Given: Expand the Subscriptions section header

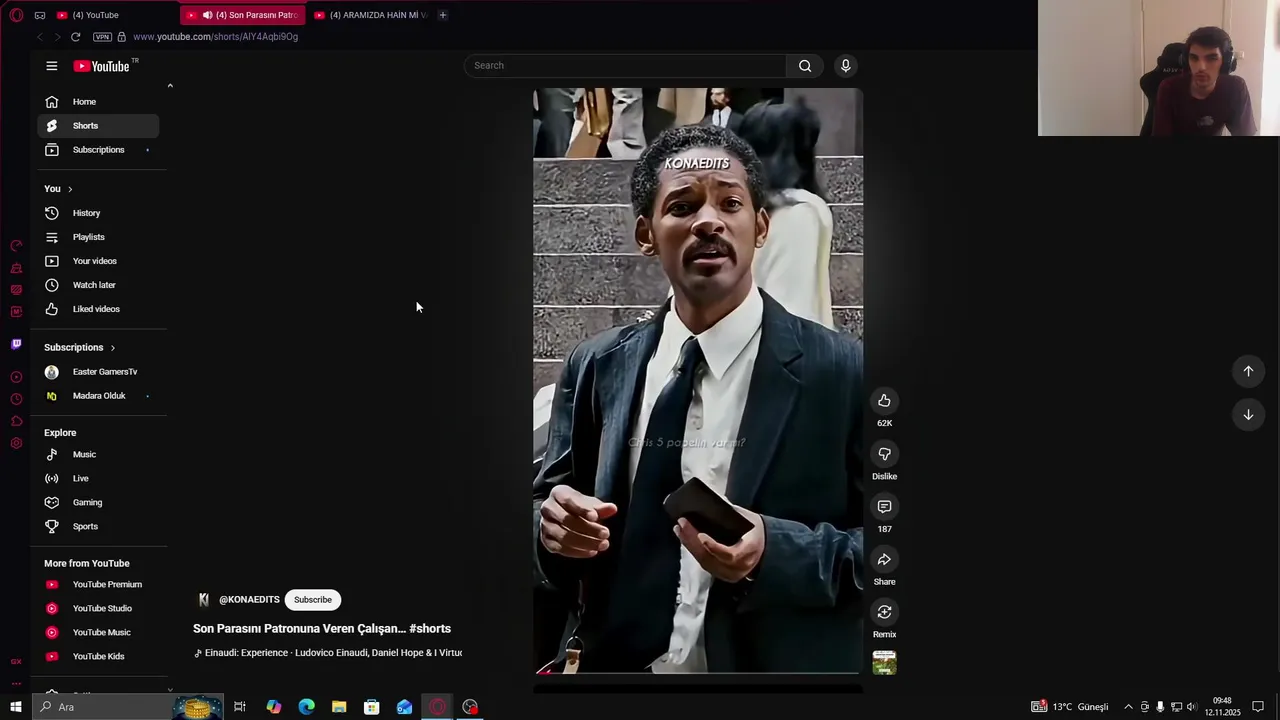Looking at the screenshot, I should tap(80, 348).
